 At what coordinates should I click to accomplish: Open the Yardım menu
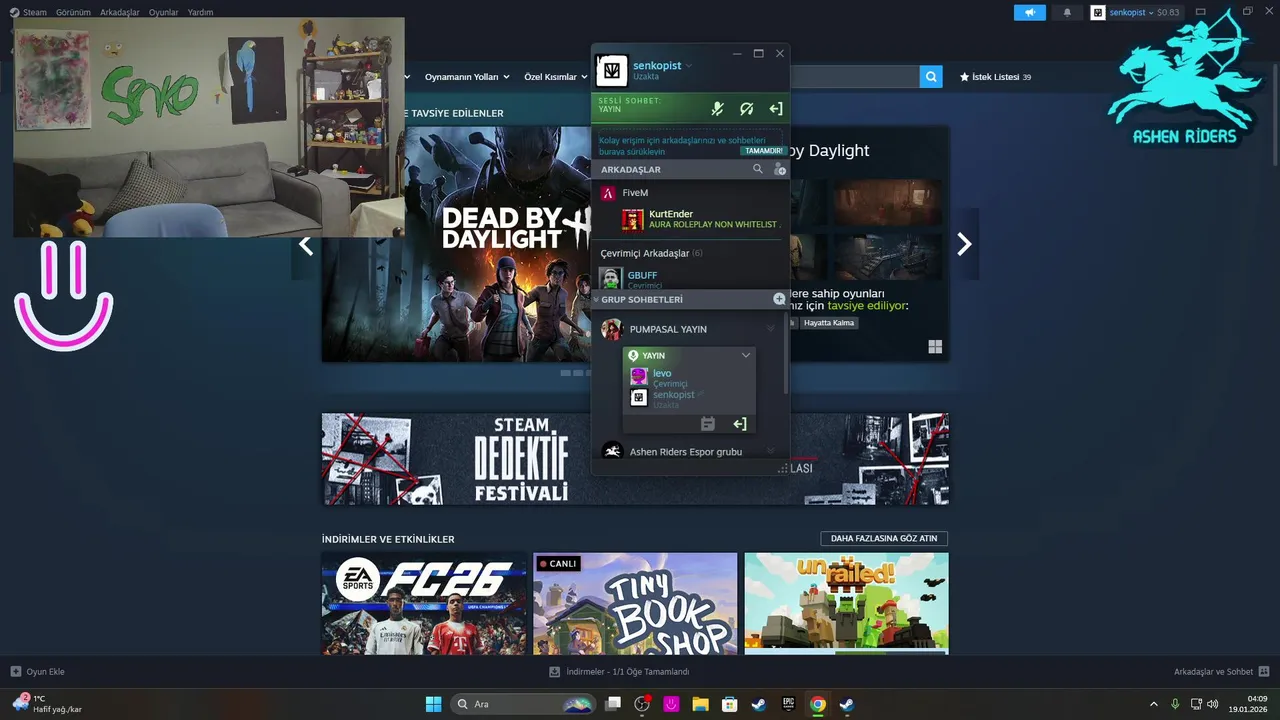tap(201, 12)
